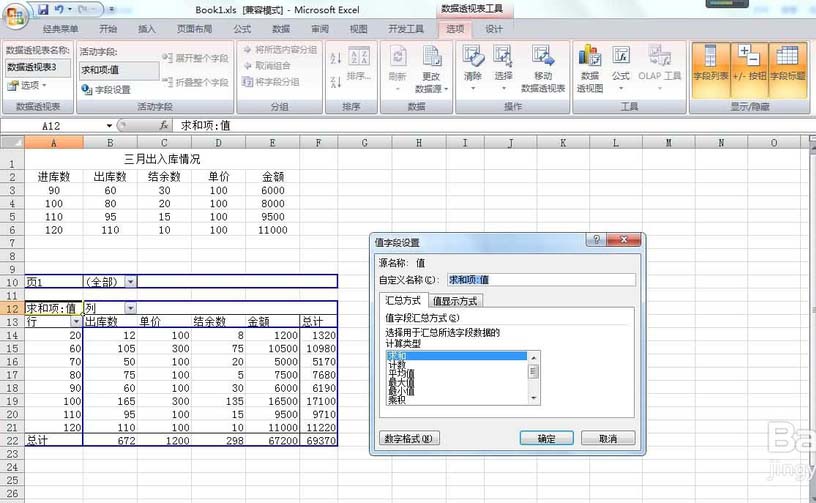The height and width of the screenshot is (503, 816).
Task: Toggle 字段列表 field list
Action: click(710, 69)
